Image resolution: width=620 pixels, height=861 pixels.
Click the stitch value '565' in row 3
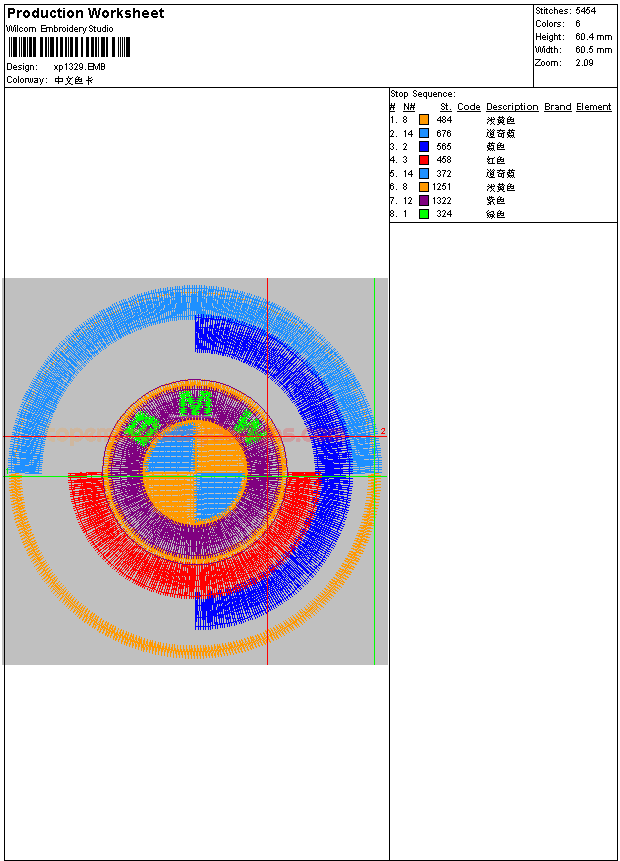click(x=444, y=147)
